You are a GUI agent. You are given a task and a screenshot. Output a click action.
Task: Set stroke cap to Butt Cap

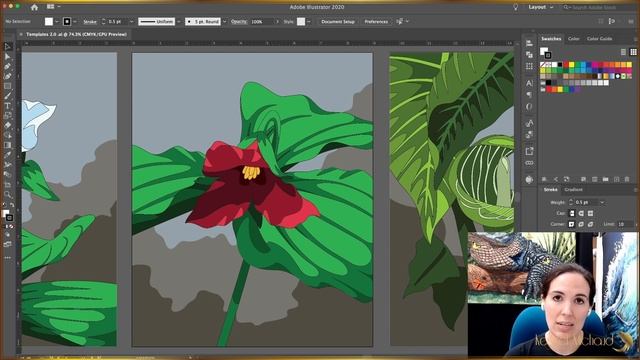(572, 213)
